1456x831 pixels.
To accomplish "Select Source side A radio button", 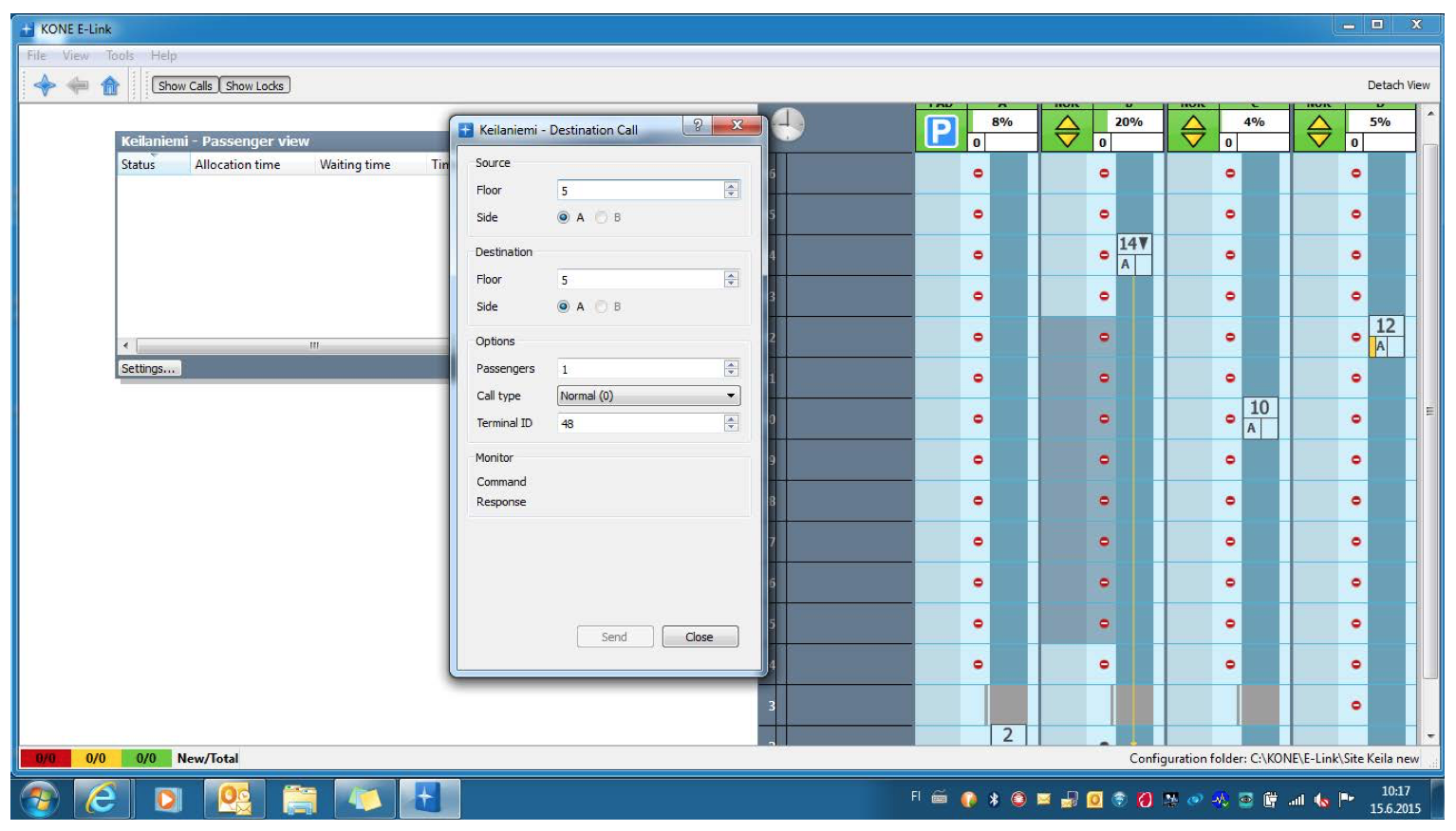I will click(564, 217).
